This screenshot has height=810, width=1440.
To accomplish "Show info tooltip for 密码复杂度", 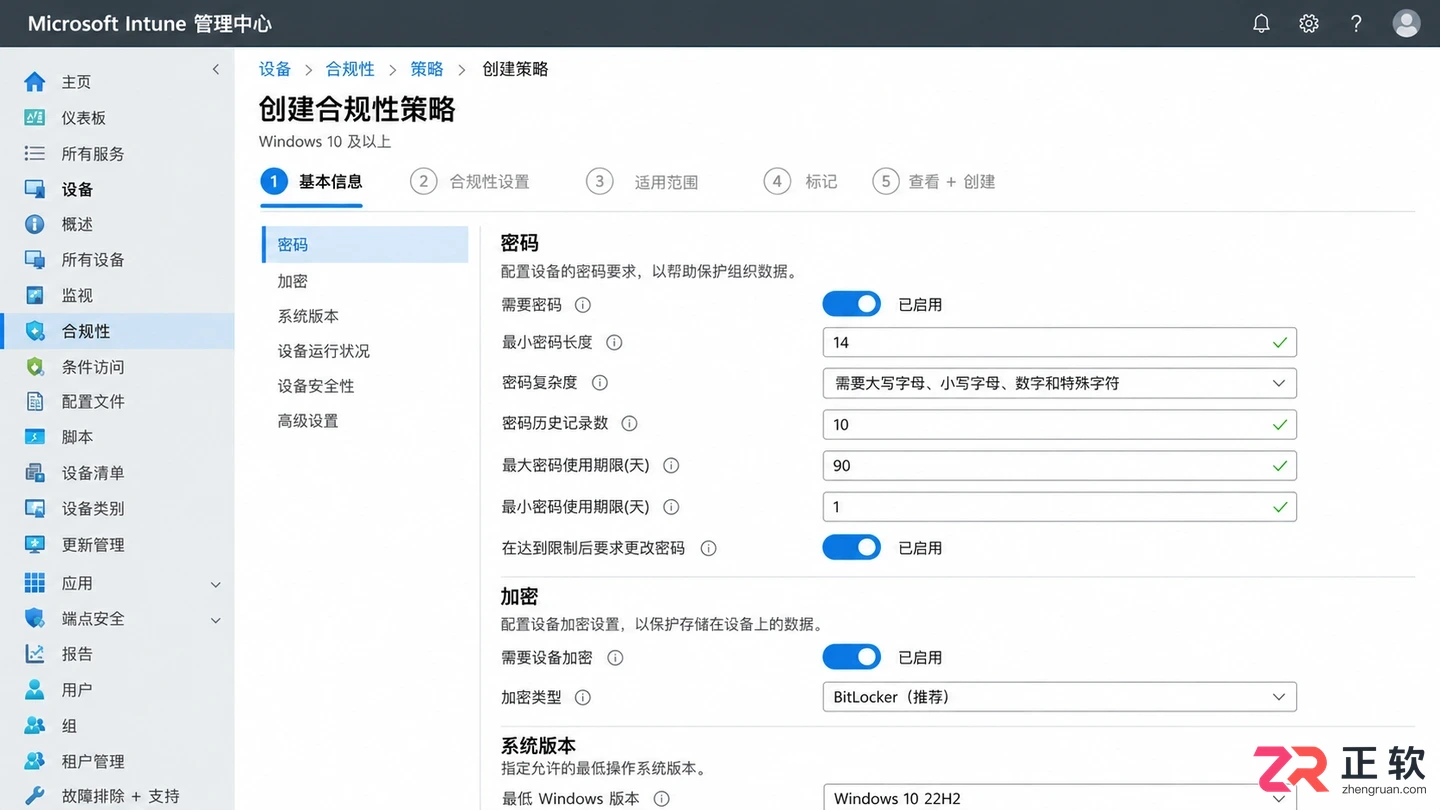I will 599,382.
